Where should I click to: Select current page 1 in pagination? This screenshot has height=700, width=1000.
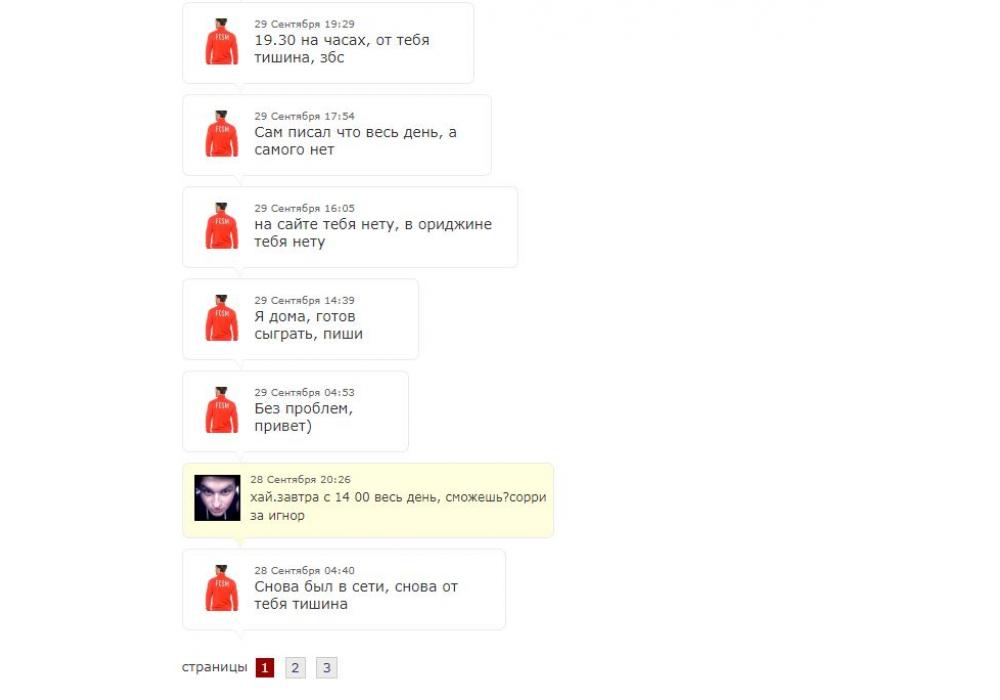[x=265, y=667]
